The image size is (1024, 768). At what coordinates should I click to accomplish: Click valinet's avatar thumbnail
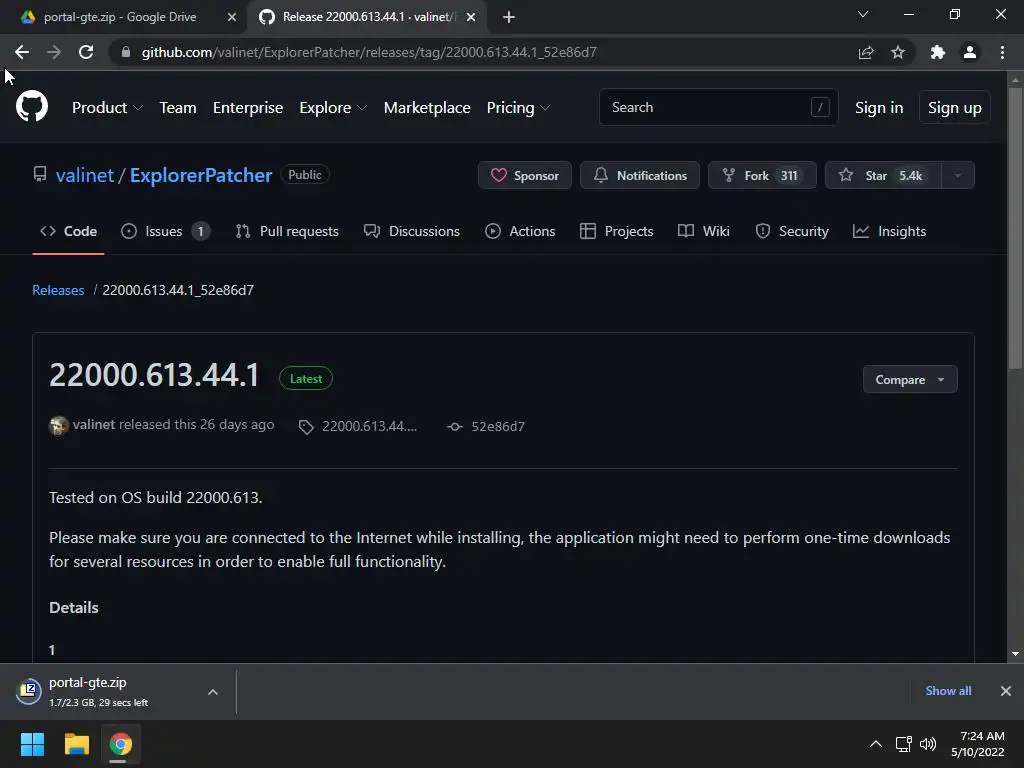point(58,426)
